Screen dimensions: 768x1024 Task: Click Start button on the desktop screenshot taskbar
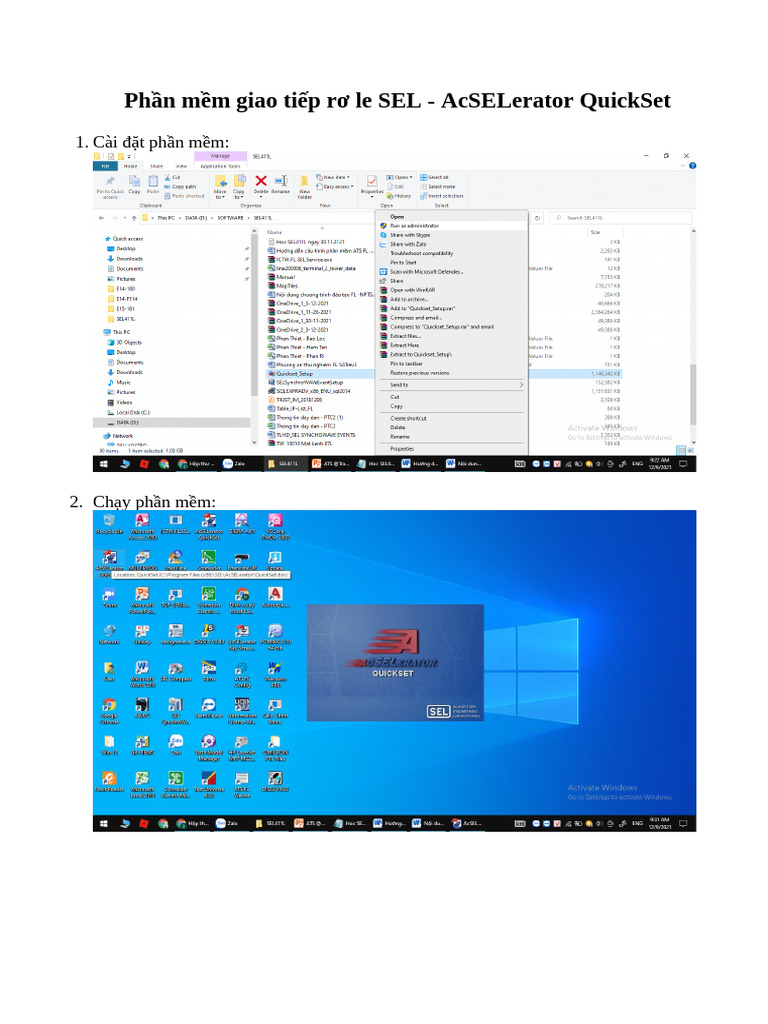pyautogui.click(x=104, y=824)
